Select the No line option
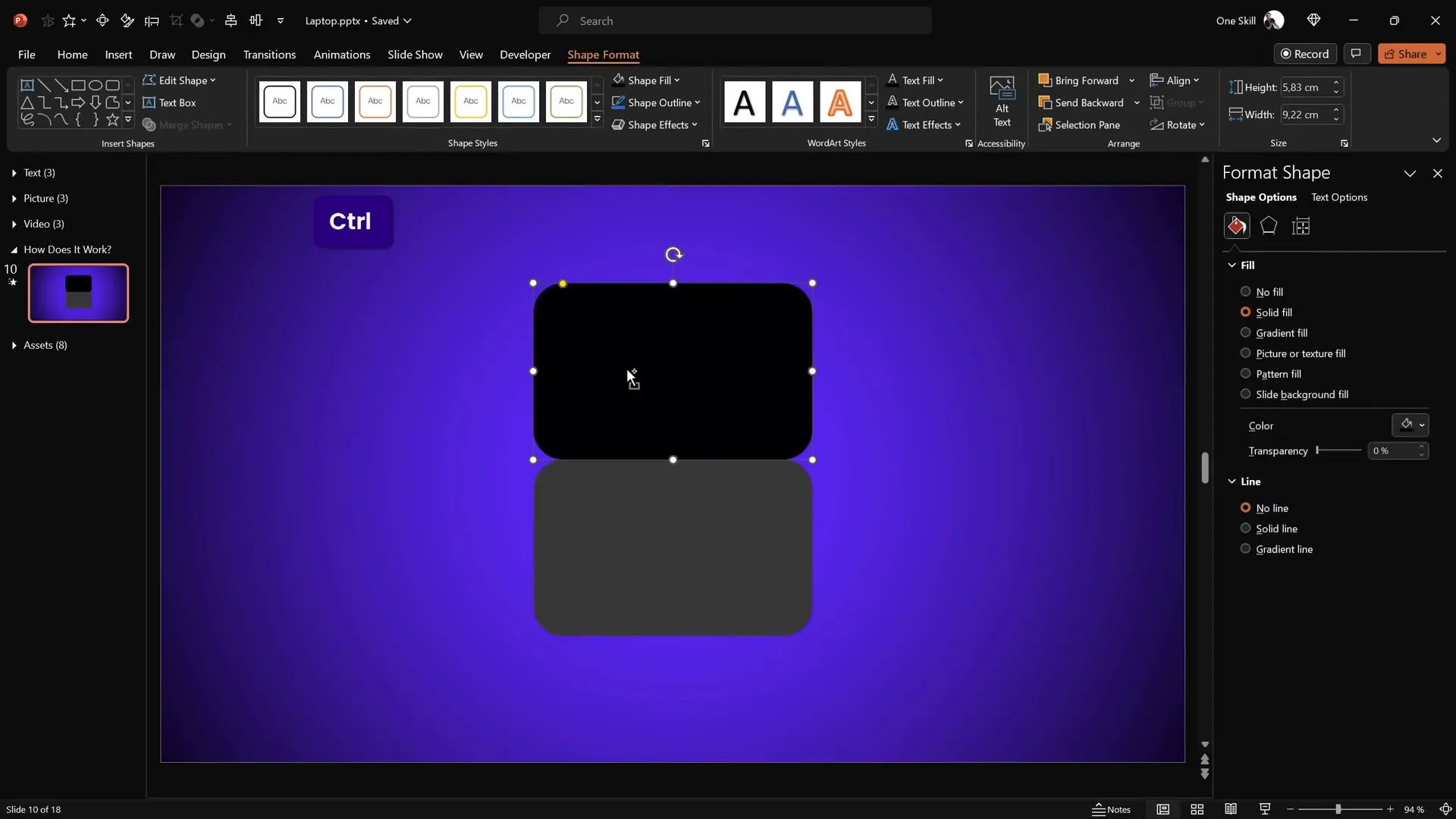The width and height of the screenshot is (1456, 819). (1245, 507)
